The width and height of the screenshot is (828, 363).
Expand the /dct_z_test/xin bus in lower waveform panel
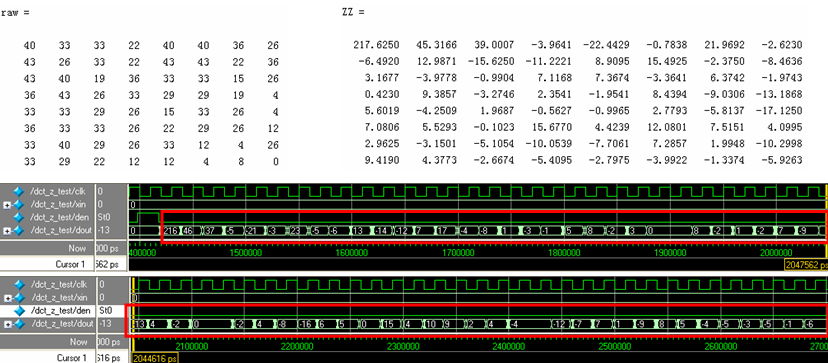pyautogui.click(x=7, y=298)
